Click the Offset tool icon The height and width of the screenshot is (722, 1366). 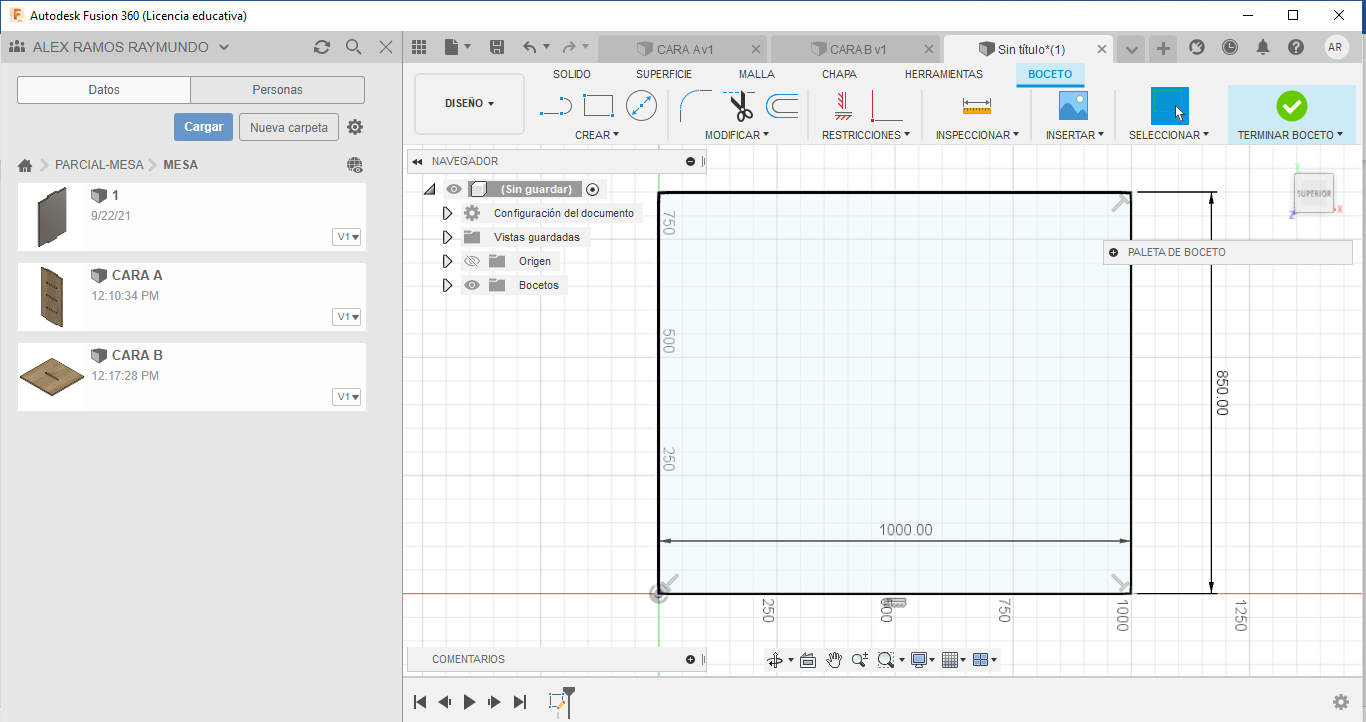click(782, 105)
